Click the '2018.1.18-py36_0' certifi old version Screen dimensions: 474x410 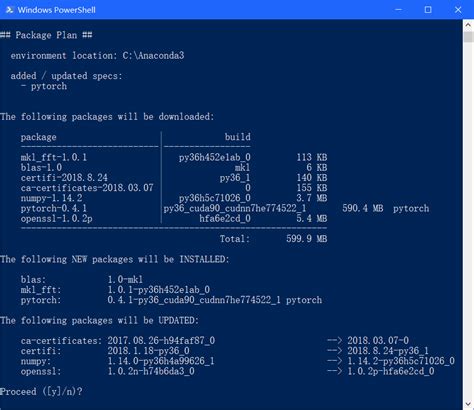click(148, 351)
